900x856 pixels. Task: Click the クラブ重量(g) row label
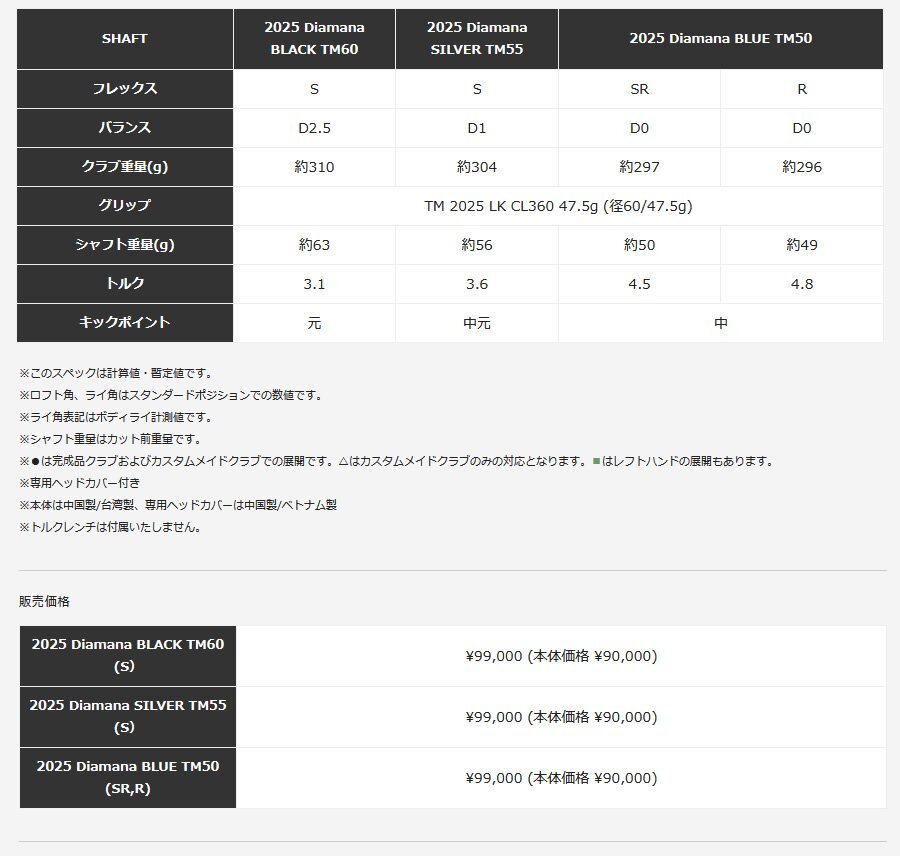(124, 167)
